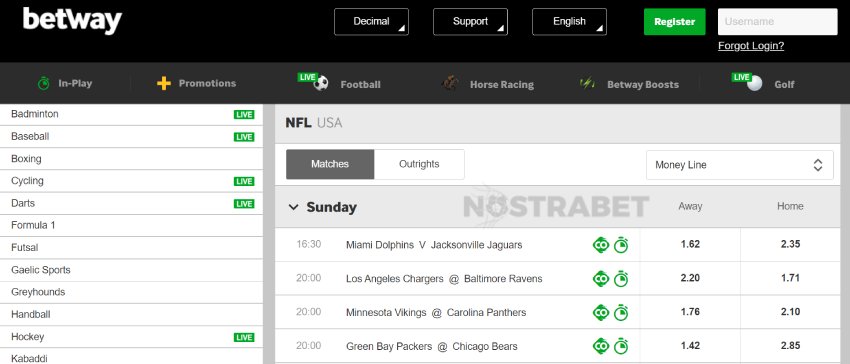Screen dimensions: 850x364
Task: Collapse the Sunday matches section
Action: [x=293, y=207]
